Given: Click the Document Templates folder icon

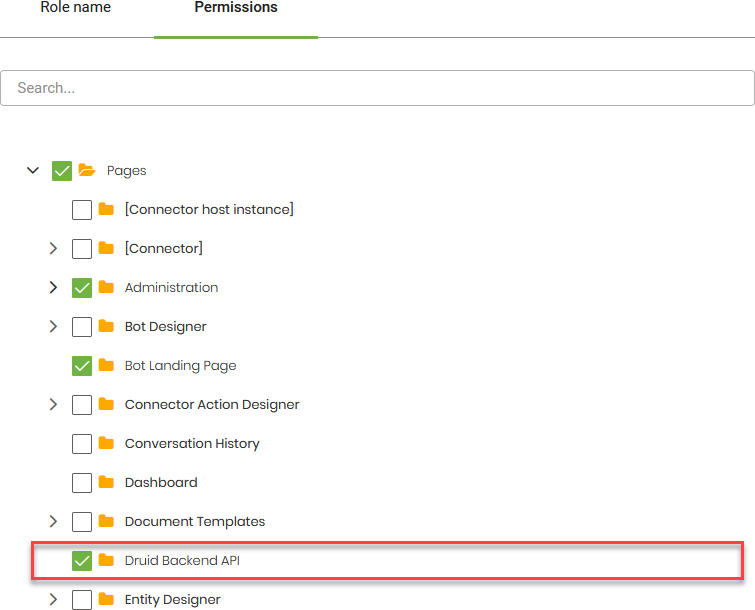Looking at the screenshot, I should tap(106, 522).
